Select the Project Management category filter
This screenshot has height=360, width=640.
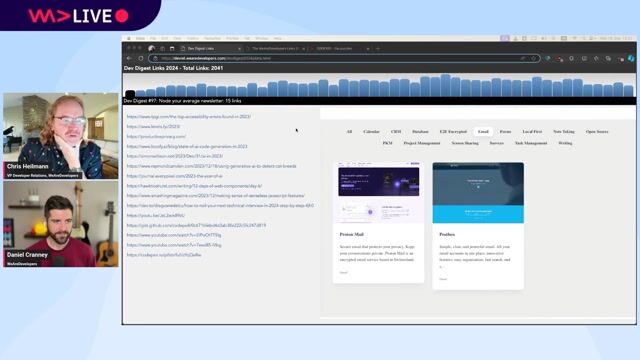coord(422,143)
